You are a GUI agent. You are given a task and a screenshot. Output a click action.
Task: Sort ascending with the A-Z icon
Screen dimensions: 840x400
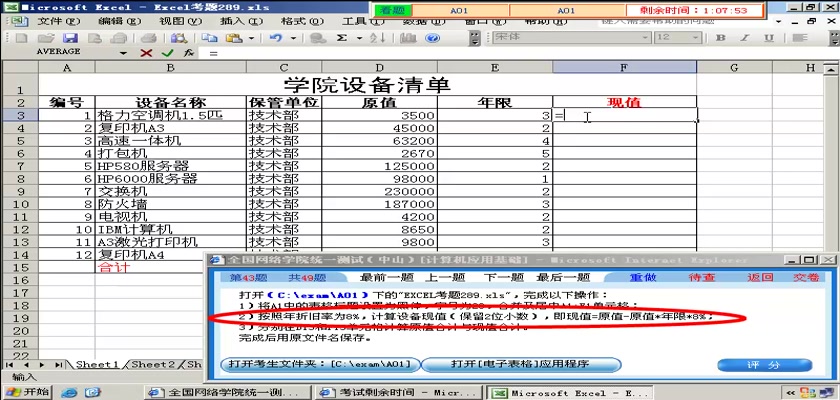tap(378, 38)
